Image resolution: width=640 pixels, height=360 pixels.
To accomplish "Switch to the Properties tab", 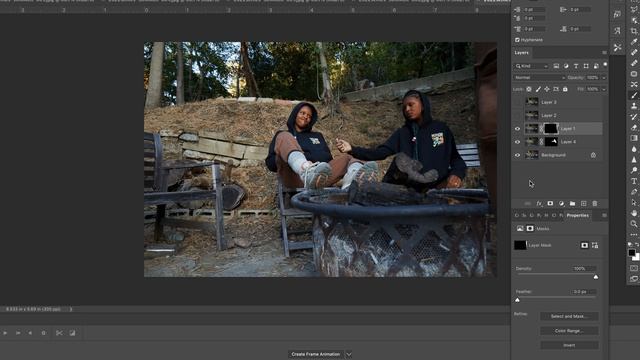I will (x=578, y=216).
